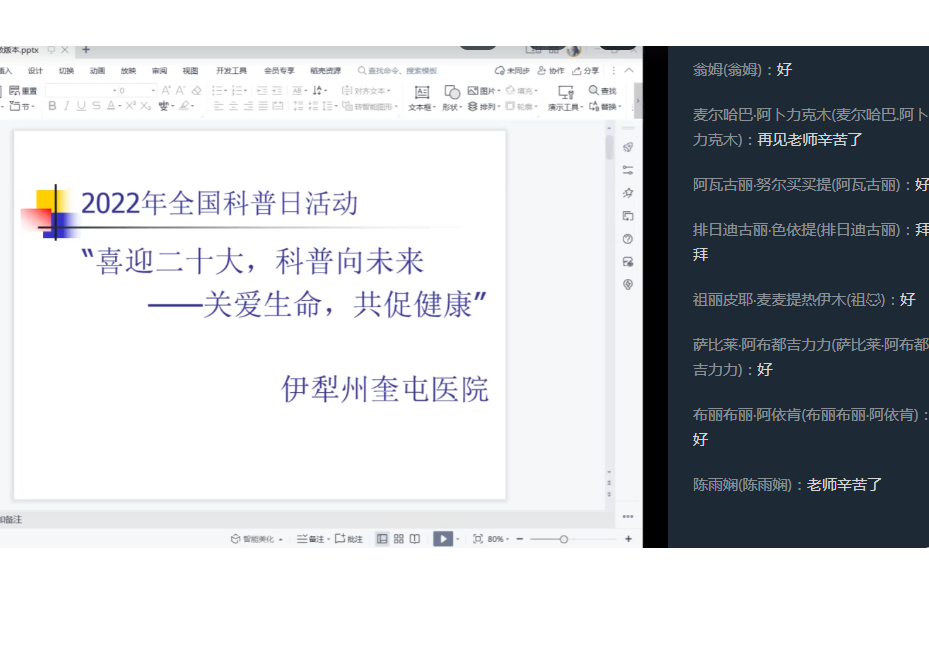Click the clear formatting eraser icon
Viewport: 929px width, 646px height.
coord(196,91)
